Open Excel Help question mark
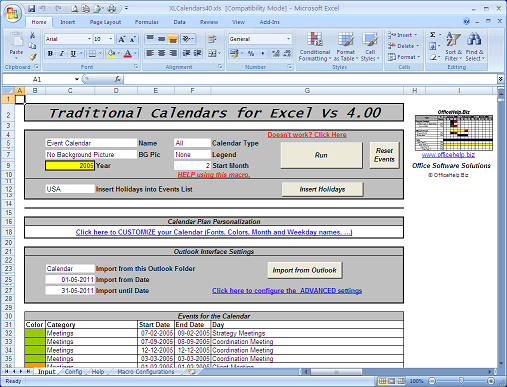 466,22
